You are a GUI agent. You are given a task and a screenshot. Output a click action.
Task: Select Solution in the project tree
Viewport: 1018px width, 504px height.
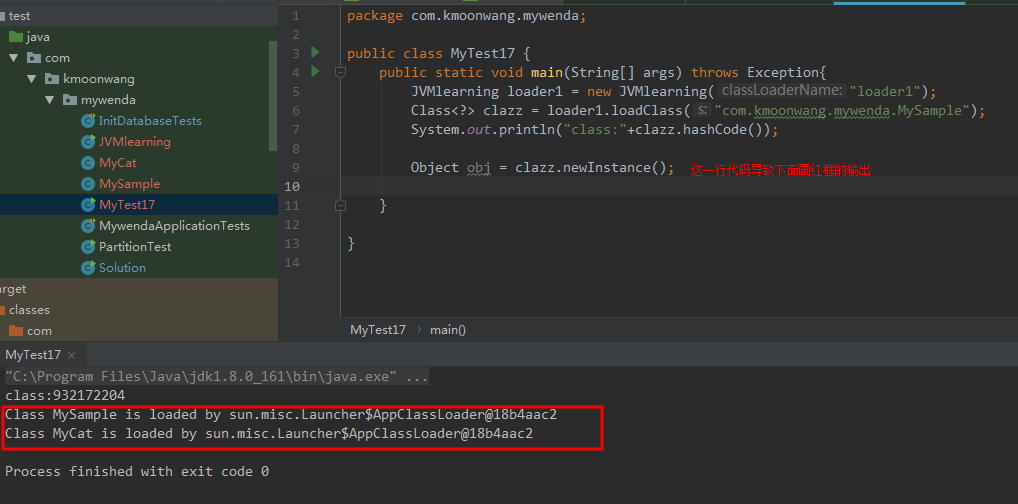122,268
